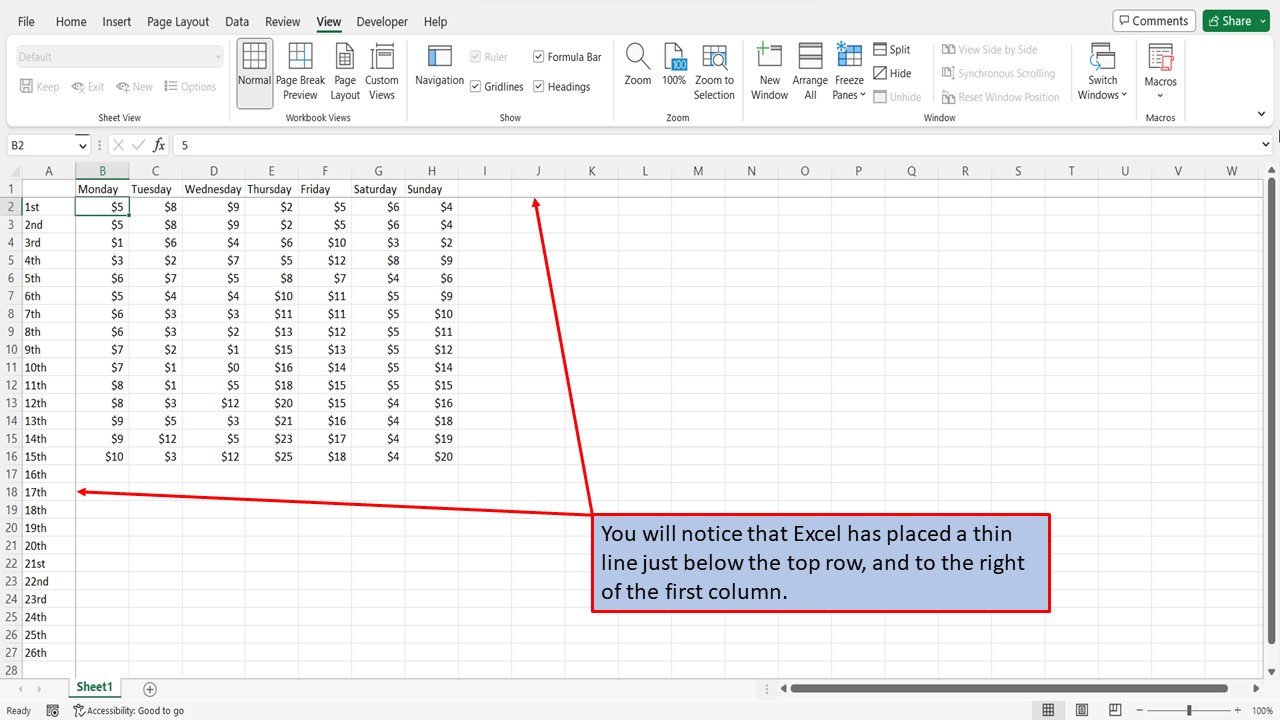Click the Navigation icon in Show group
Viewport: 1280px width, 720px height.
438,70
